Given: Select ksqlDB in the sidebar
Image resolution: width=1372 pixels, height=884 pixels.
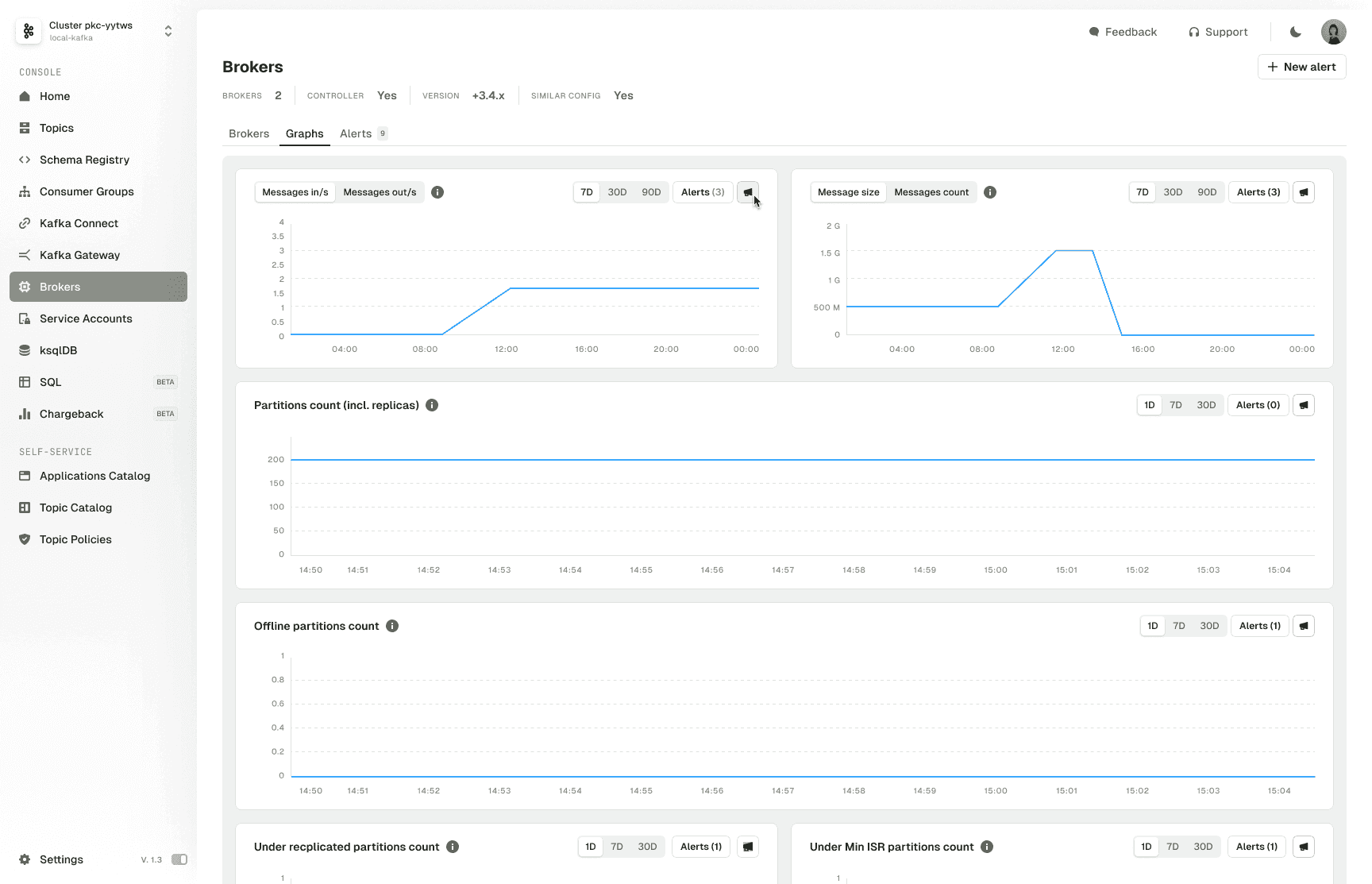Looking at the screenshot, I should tap(58, 350).
